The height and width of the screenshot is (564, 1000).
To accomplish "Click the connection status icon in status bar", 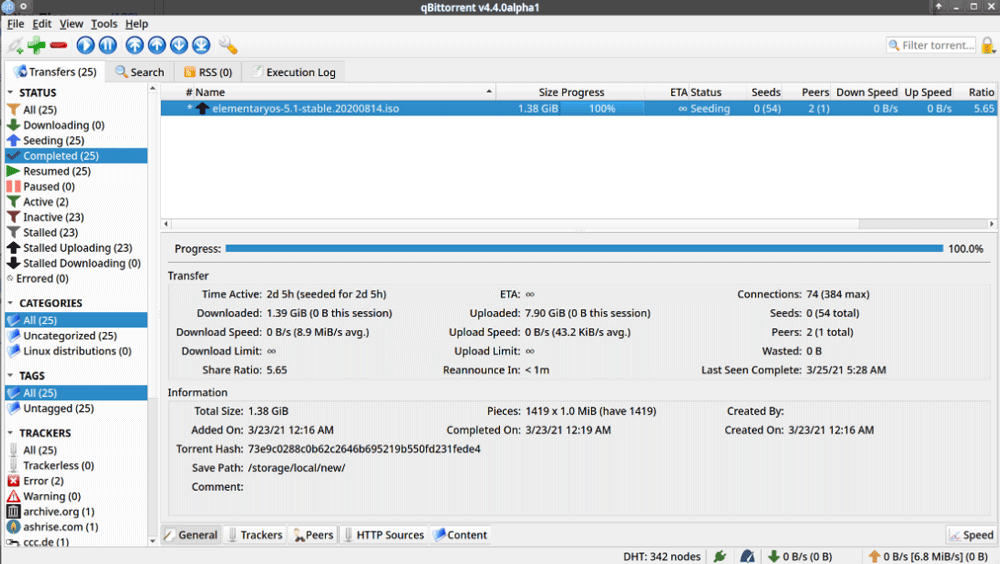I will point(720,556).
